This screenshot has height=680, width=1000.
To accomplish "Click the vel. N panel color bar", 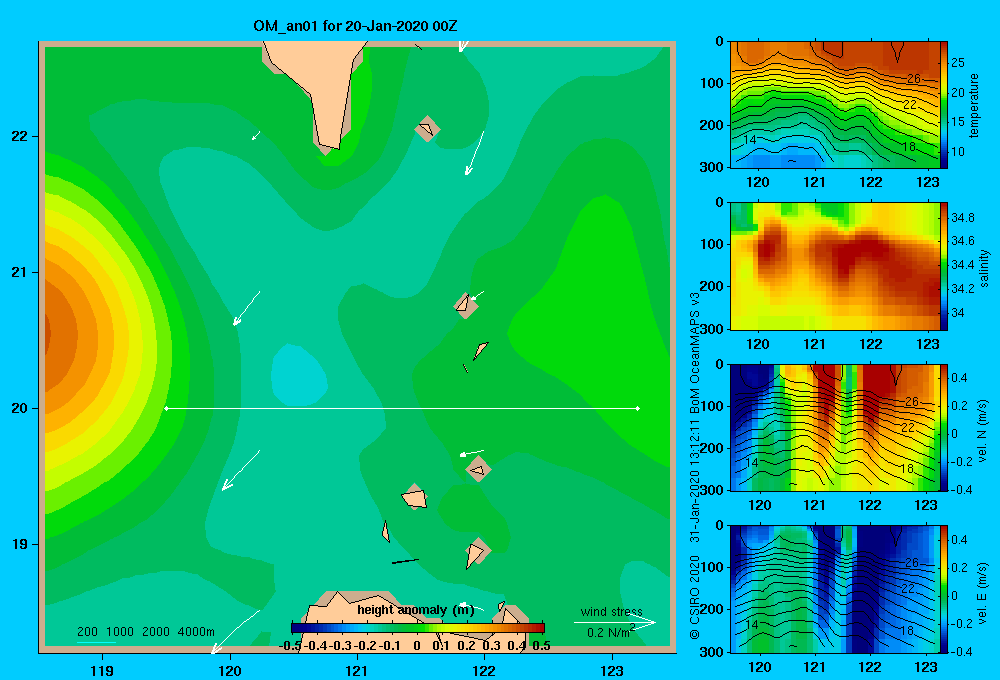I will pos(944,427).
